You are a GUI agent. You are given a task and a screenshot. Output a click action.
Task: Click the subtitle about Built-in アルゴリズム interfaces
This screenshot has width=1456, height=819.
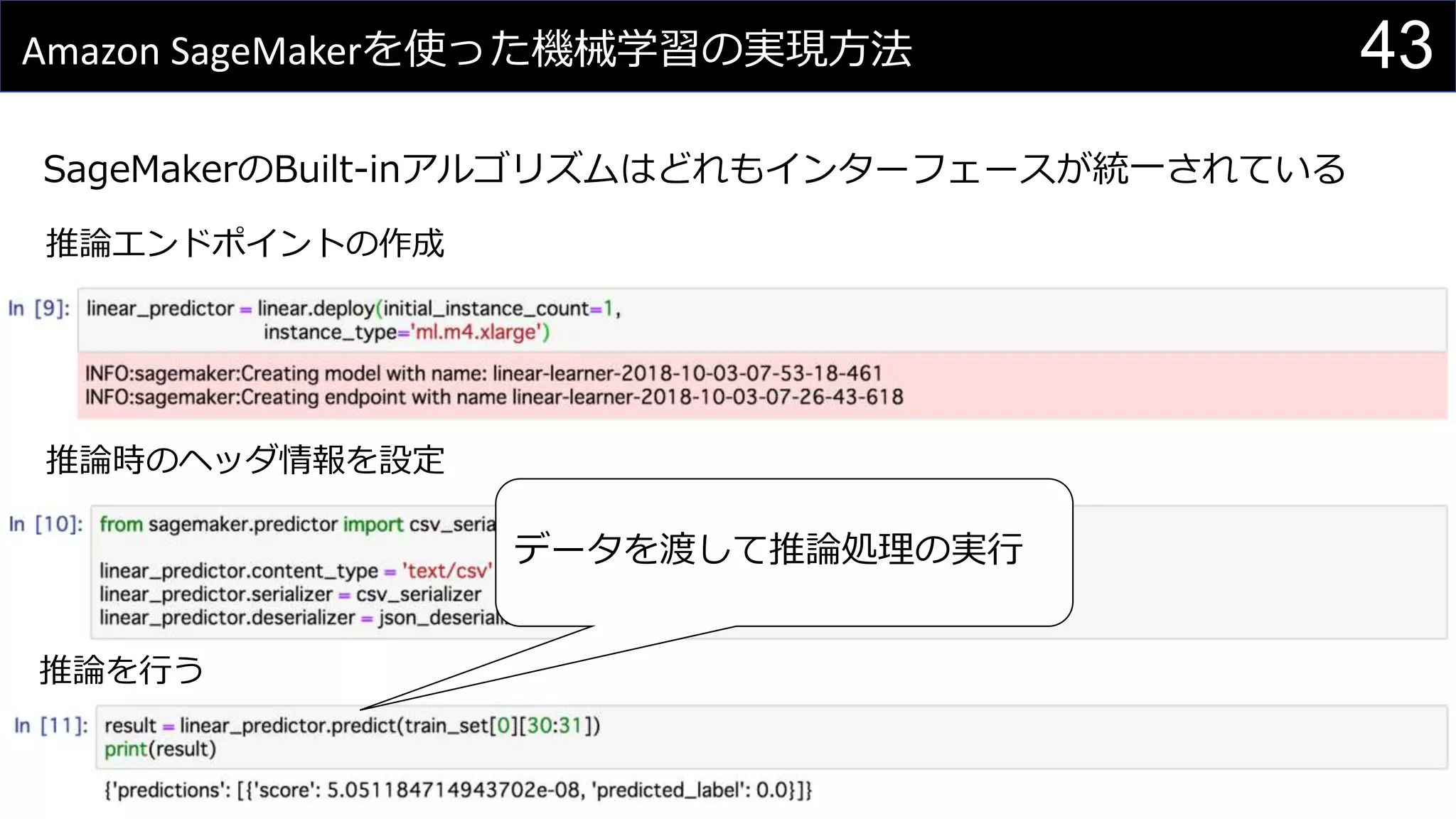pos(694,169)
